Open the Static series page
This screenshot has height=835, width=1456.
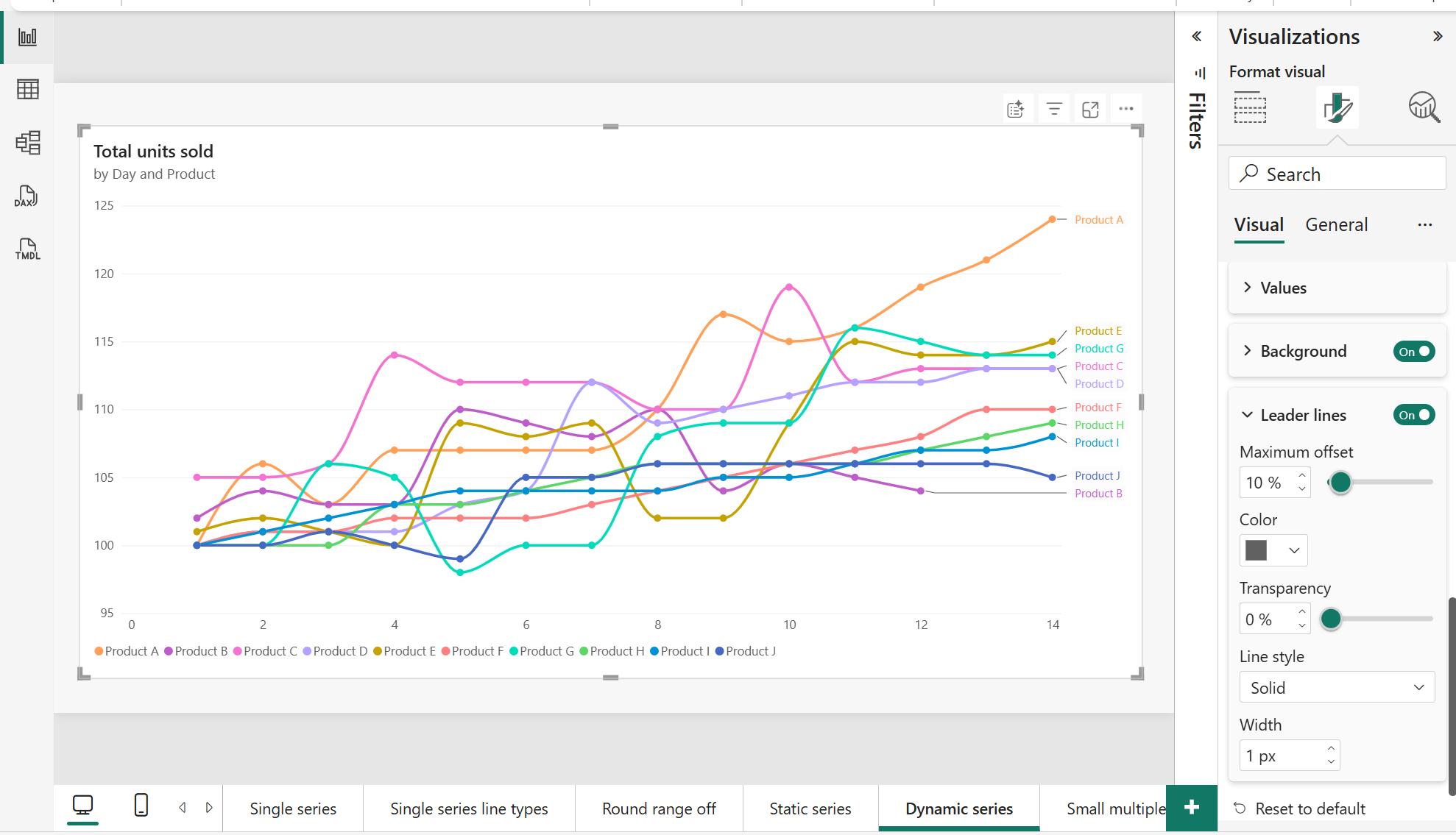810,808
